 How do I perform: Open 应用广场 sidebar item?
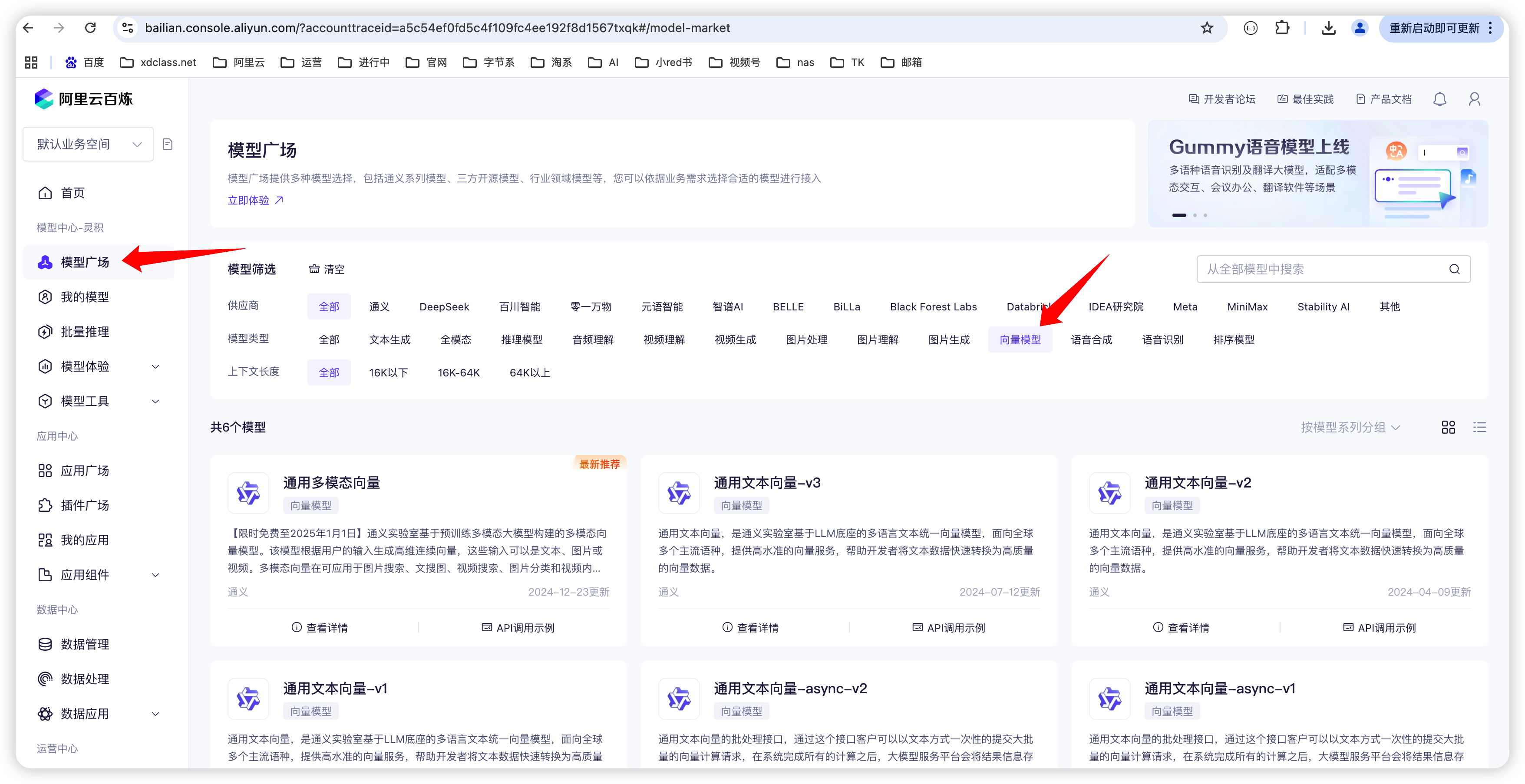click(x=85, y=471)
